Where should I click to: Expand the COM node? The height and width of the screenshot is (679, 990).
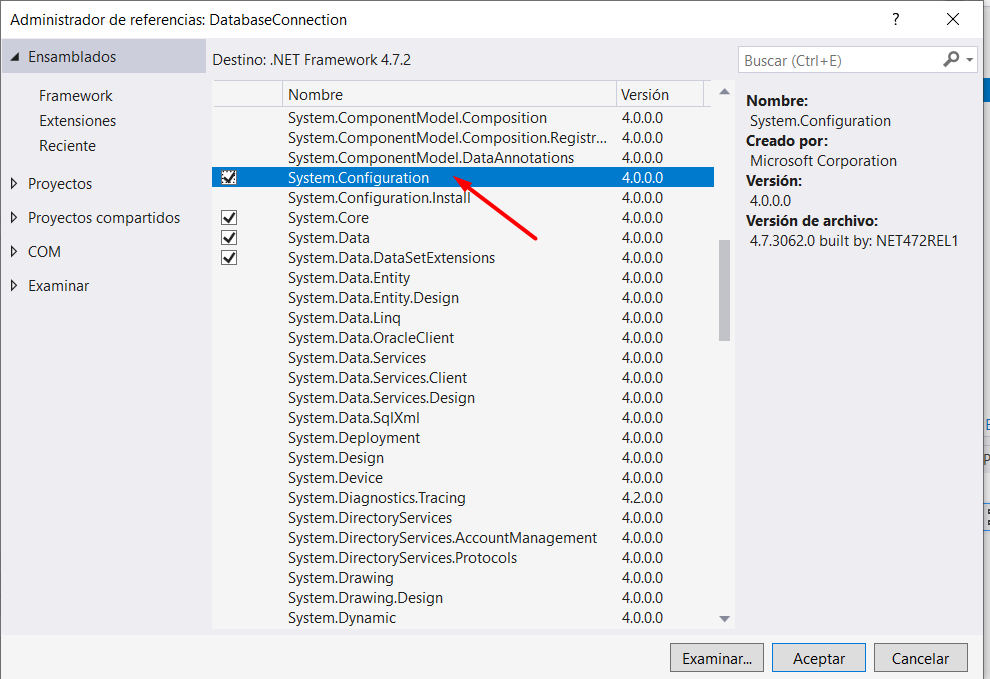click(x=14, y=252)
